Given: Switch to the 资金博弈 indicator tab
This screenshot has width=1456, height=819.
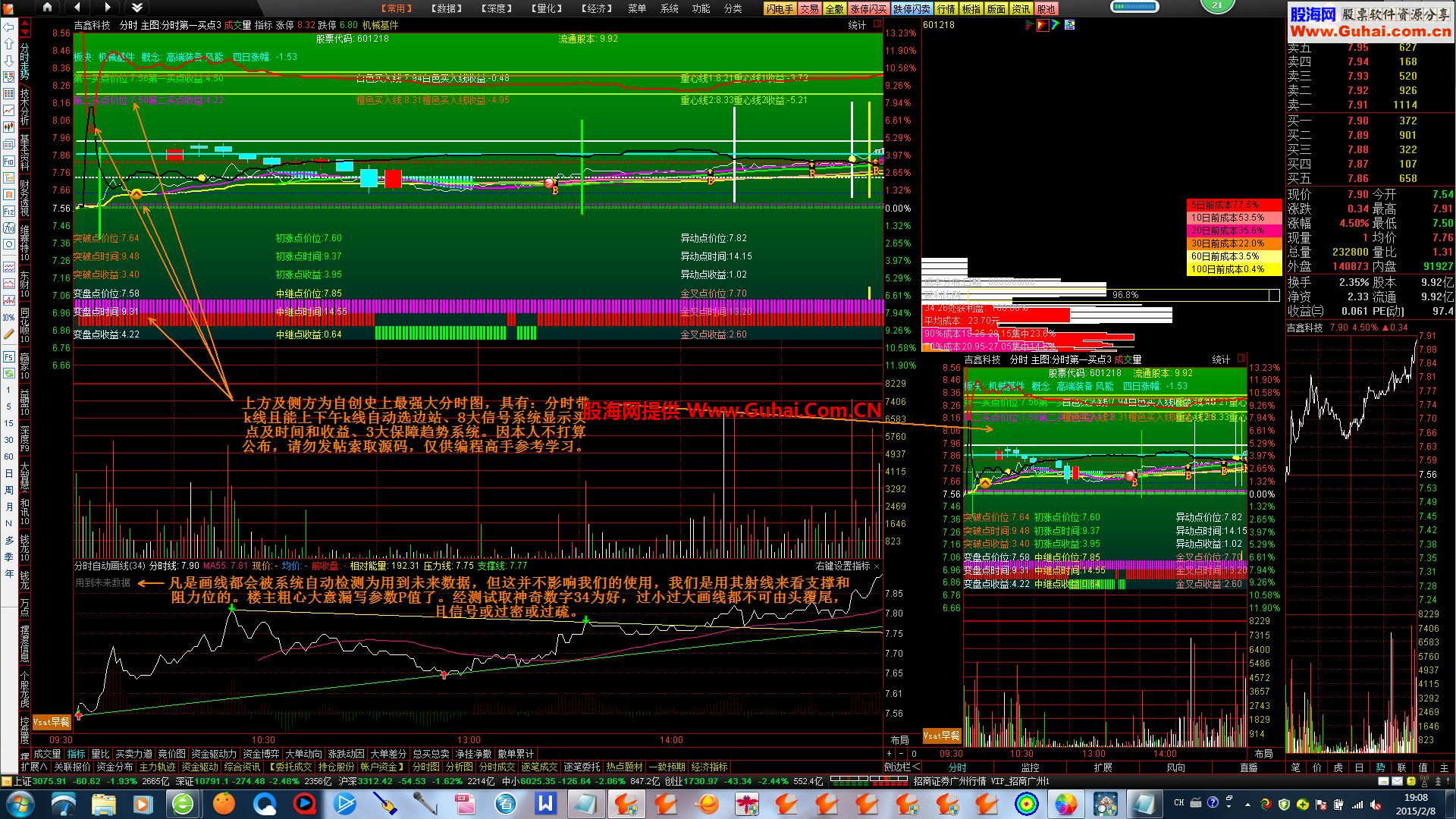Looking at the screenshot, I should click(x=261, y=754).
